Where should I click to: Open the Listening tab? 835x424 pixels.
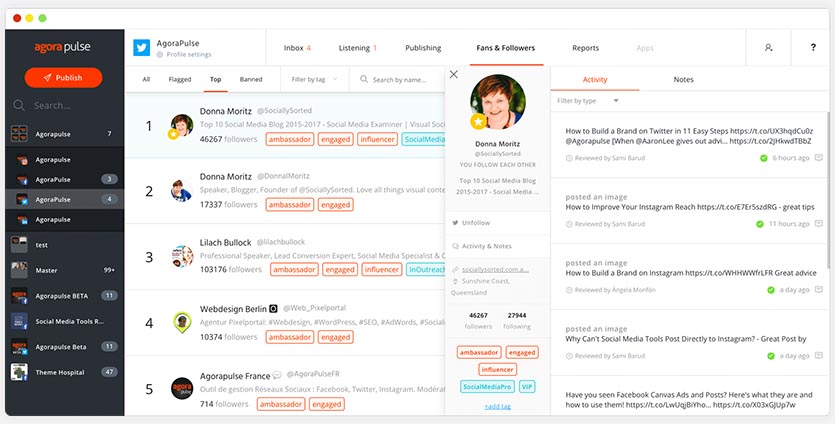point(358,48)
